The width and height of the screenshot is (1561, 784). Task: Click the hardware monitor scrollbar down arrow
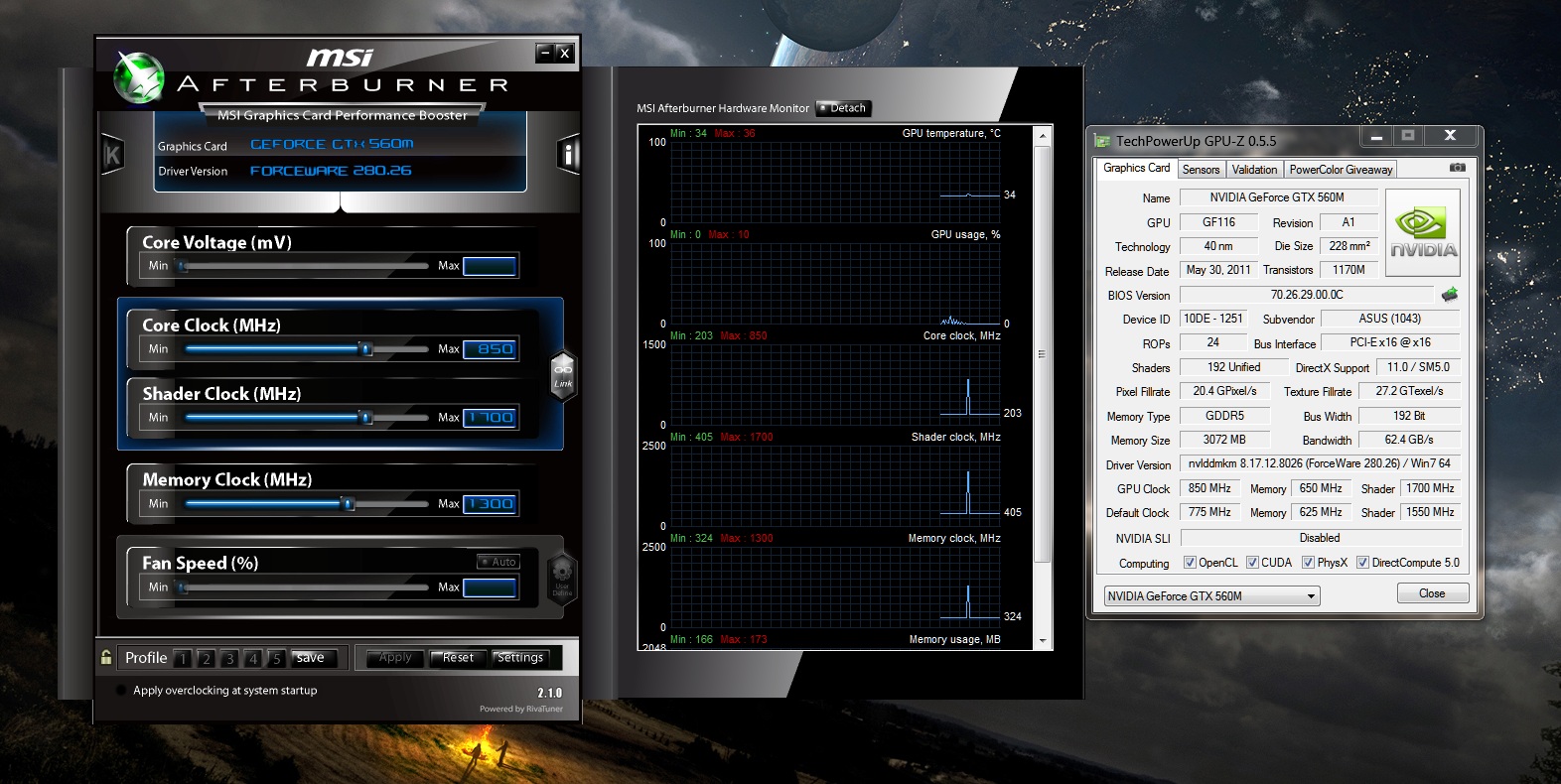point(1043,641)
